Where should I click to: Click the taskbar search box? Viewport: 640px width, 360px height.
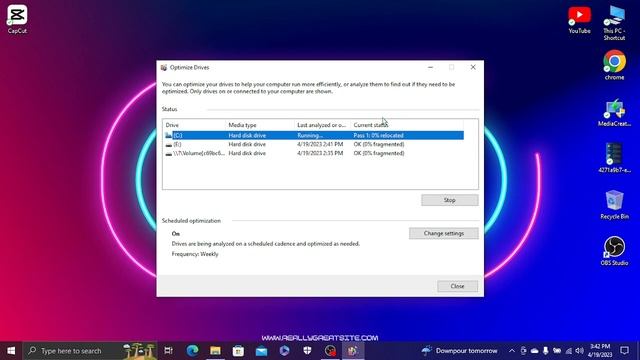pyautogui.click(x=90, y=351)
